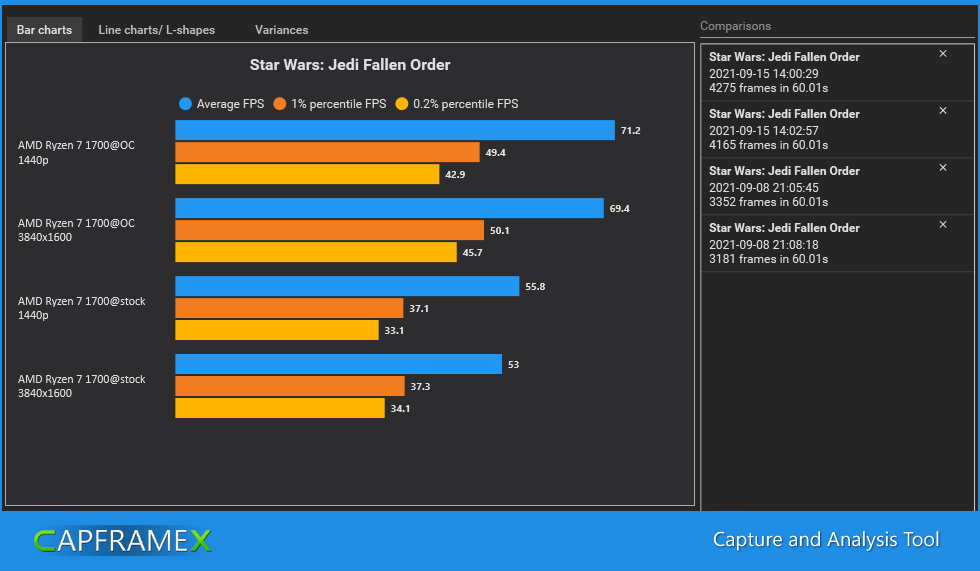Select the 3352 frames comparison record
Viewport: 980px width, 571px height.
pyautogui.click(x=838, y=186)
